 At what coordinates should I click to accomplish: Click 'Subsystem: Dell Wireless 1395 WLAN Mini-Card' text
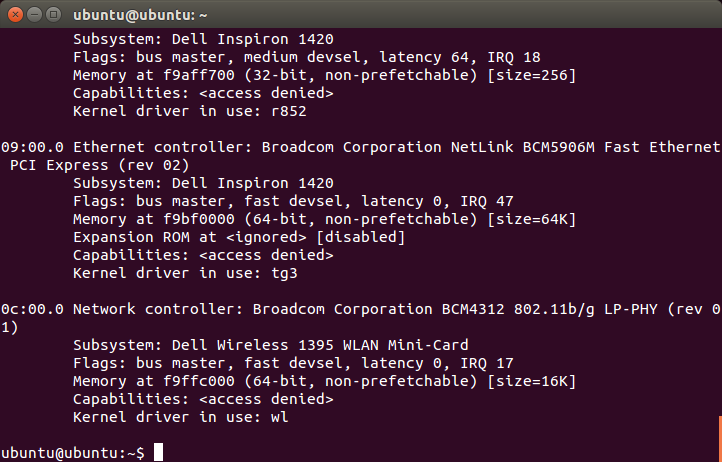pyautogui.click(x=271, y=345)
